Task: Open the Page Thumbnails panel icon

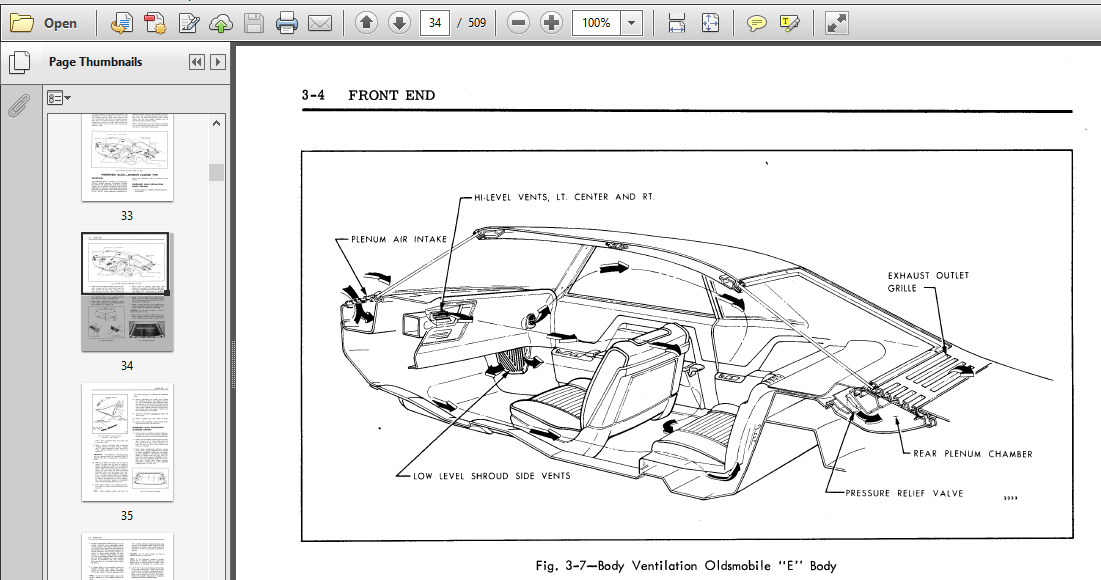Action: [20, 62]
